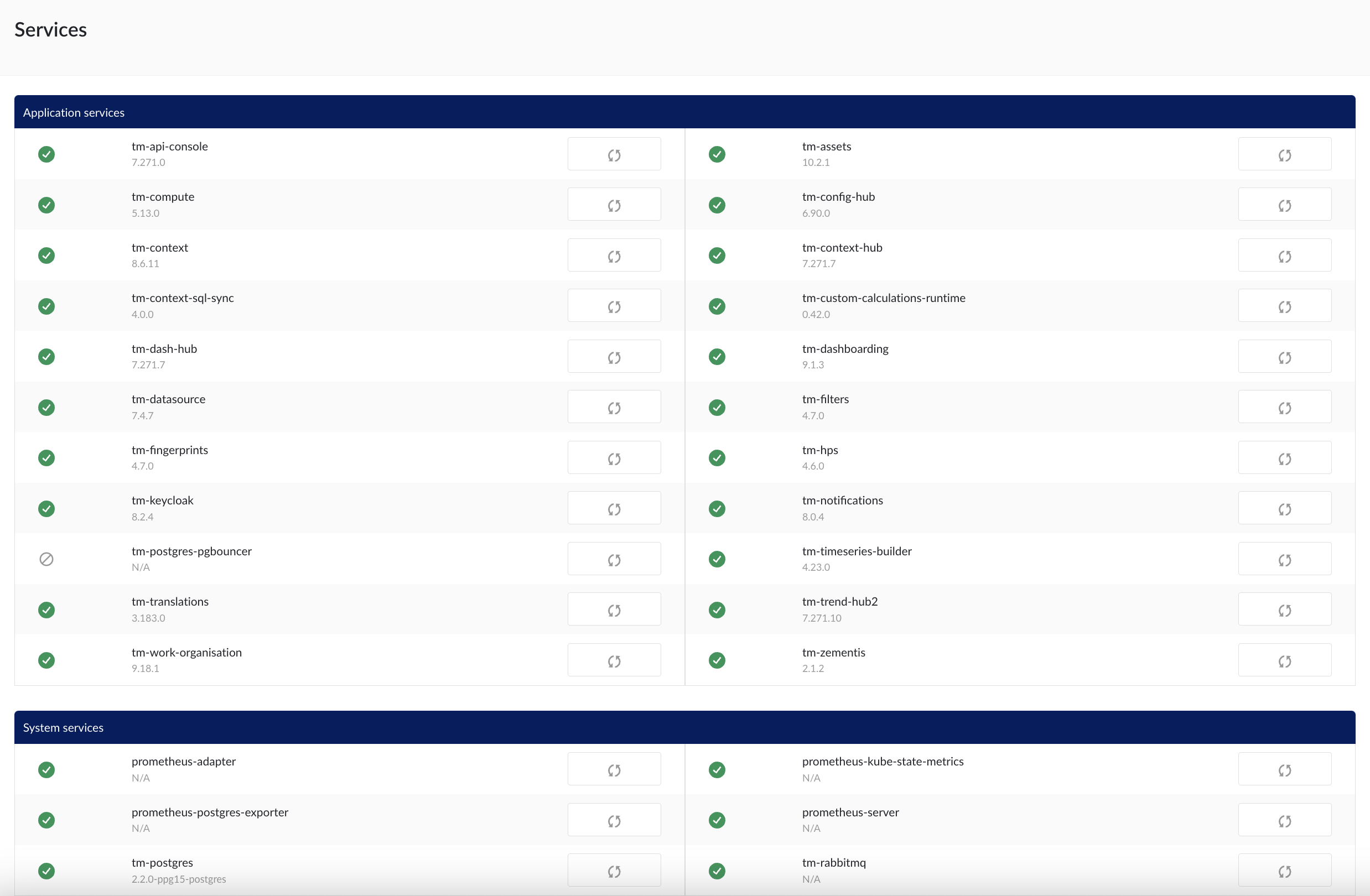Click green status icon for tm-hps
1370x896 pixels.
(717, 458)
